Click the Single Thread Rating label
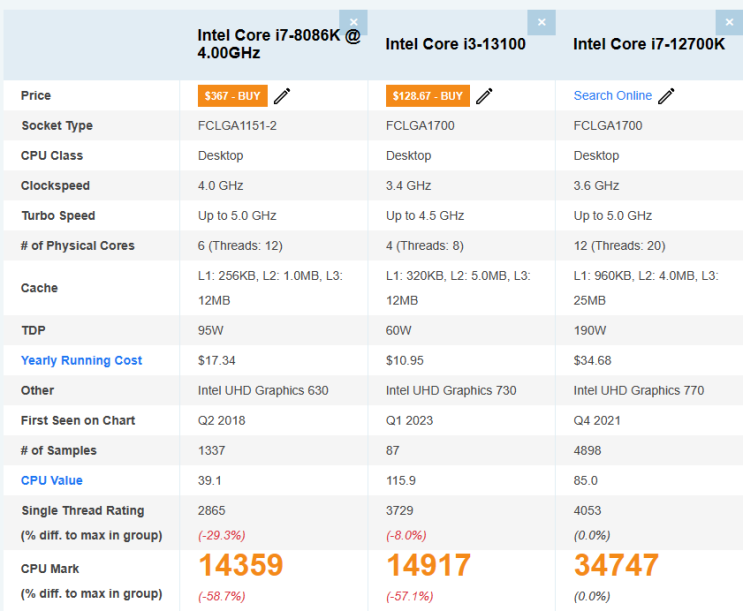The image size is (743, 611). click(83, 511)
